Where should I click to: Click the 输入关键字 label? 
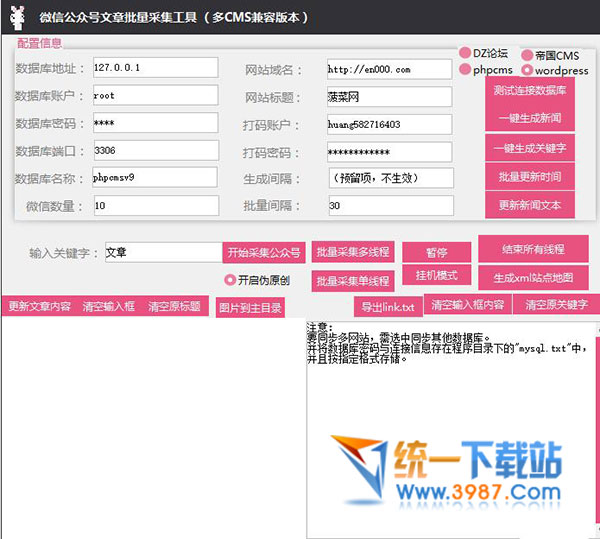(x=64, y=253)
